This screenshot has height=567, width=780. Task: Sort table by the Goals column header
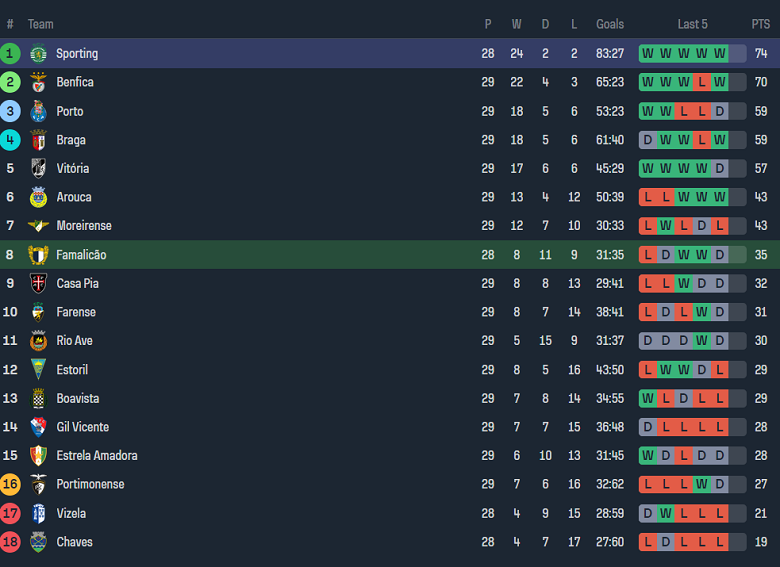coord(609,24)
